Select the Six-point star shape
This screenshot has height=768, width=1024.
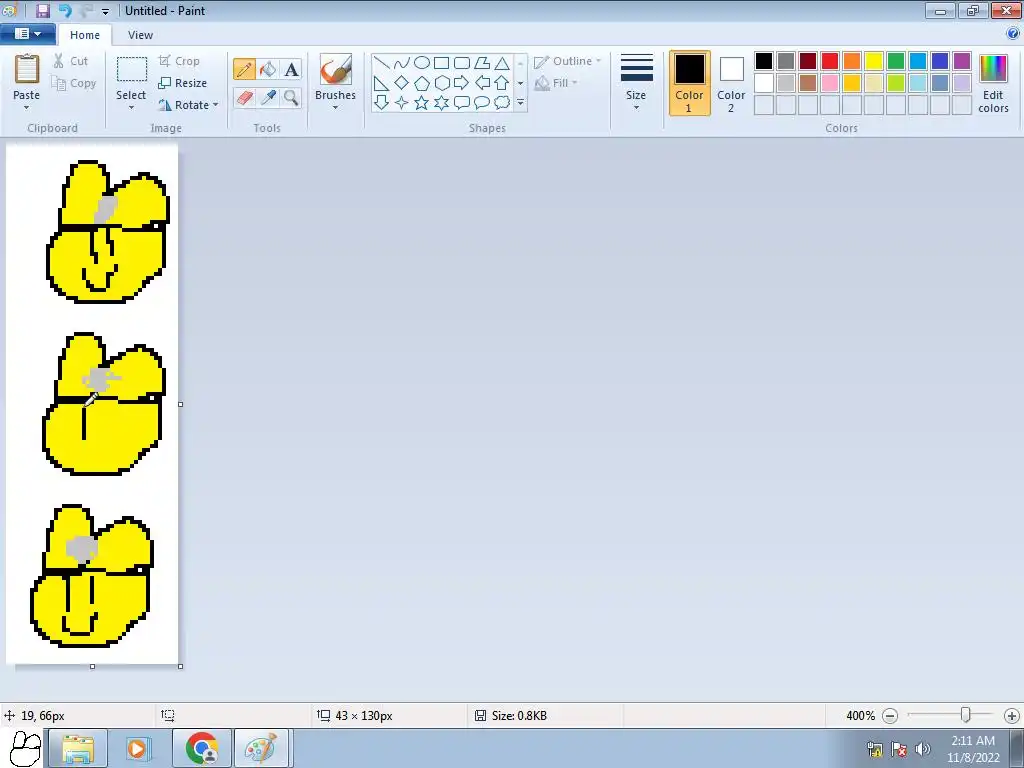[x=441, y=103]
